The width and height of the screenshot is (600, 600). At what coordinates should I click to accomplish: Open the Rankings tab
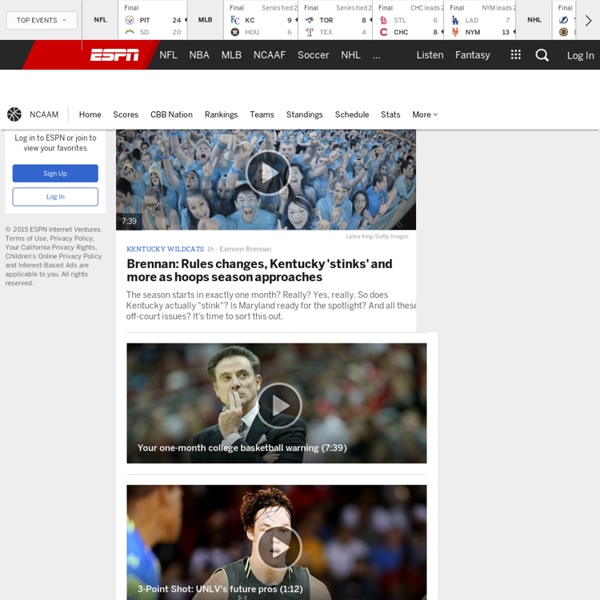(221, 115)
